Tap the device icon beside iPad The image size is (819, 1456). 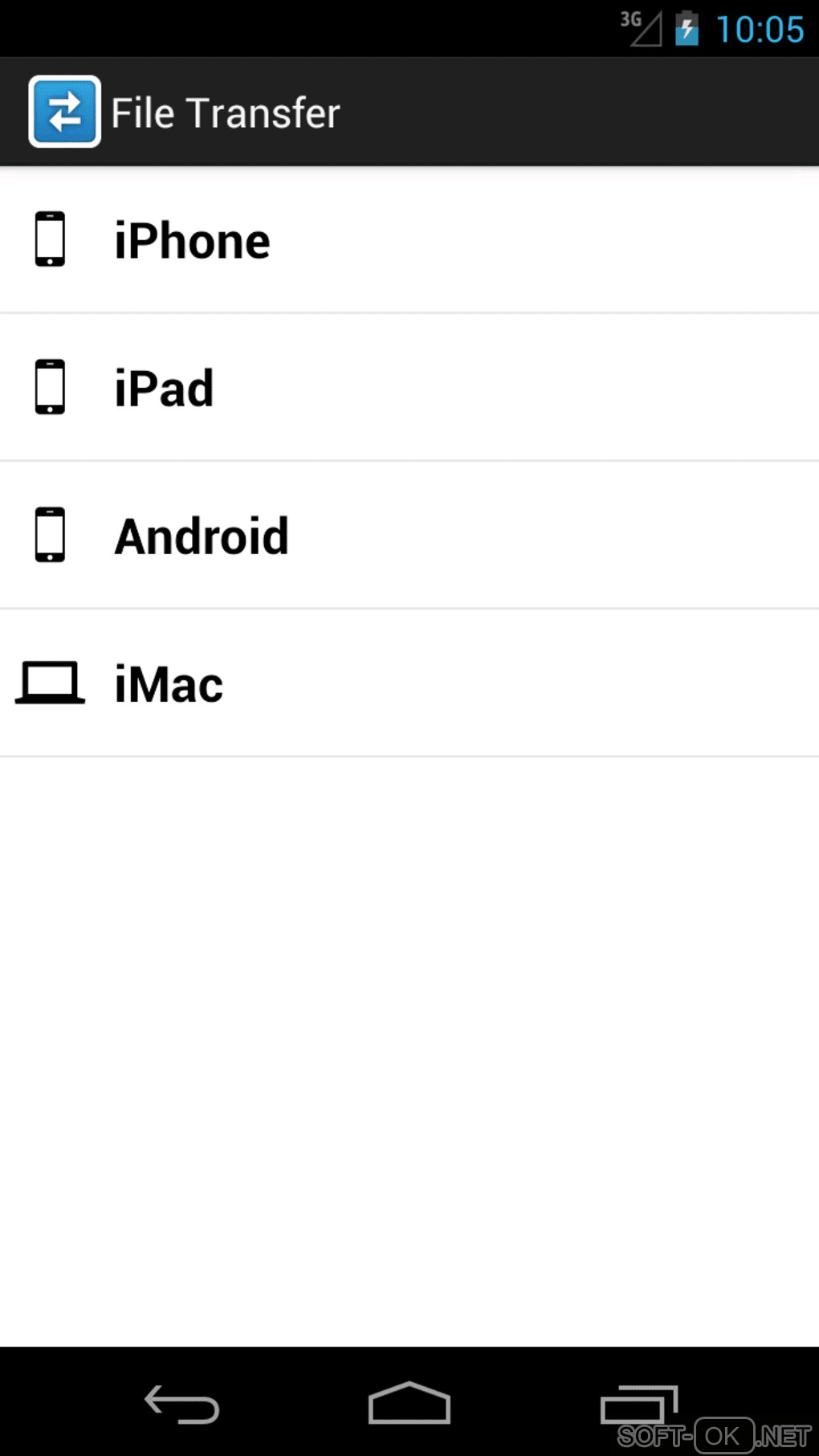coord(50,387)
